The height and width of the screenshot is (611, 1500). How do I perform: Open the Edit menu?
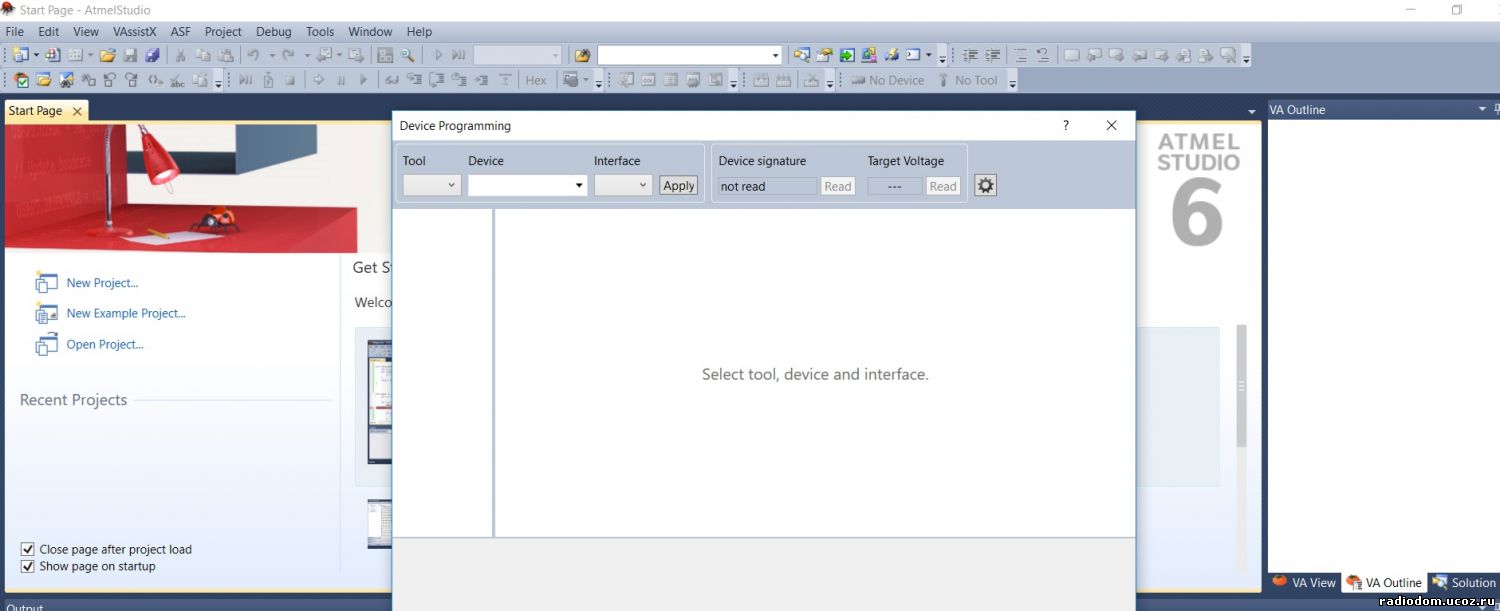tap(48, 31)
